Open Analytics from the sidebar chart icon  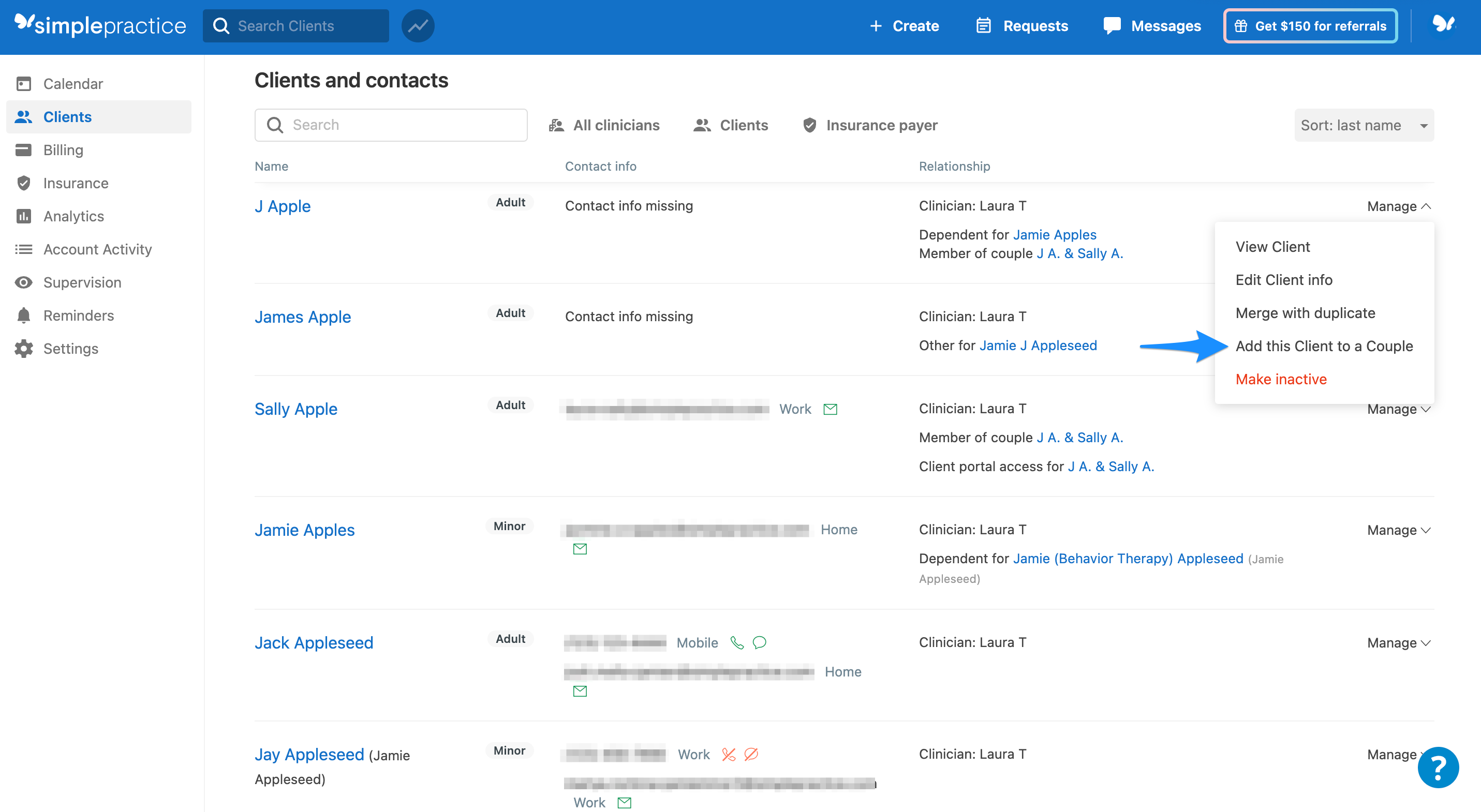(23, 216)
